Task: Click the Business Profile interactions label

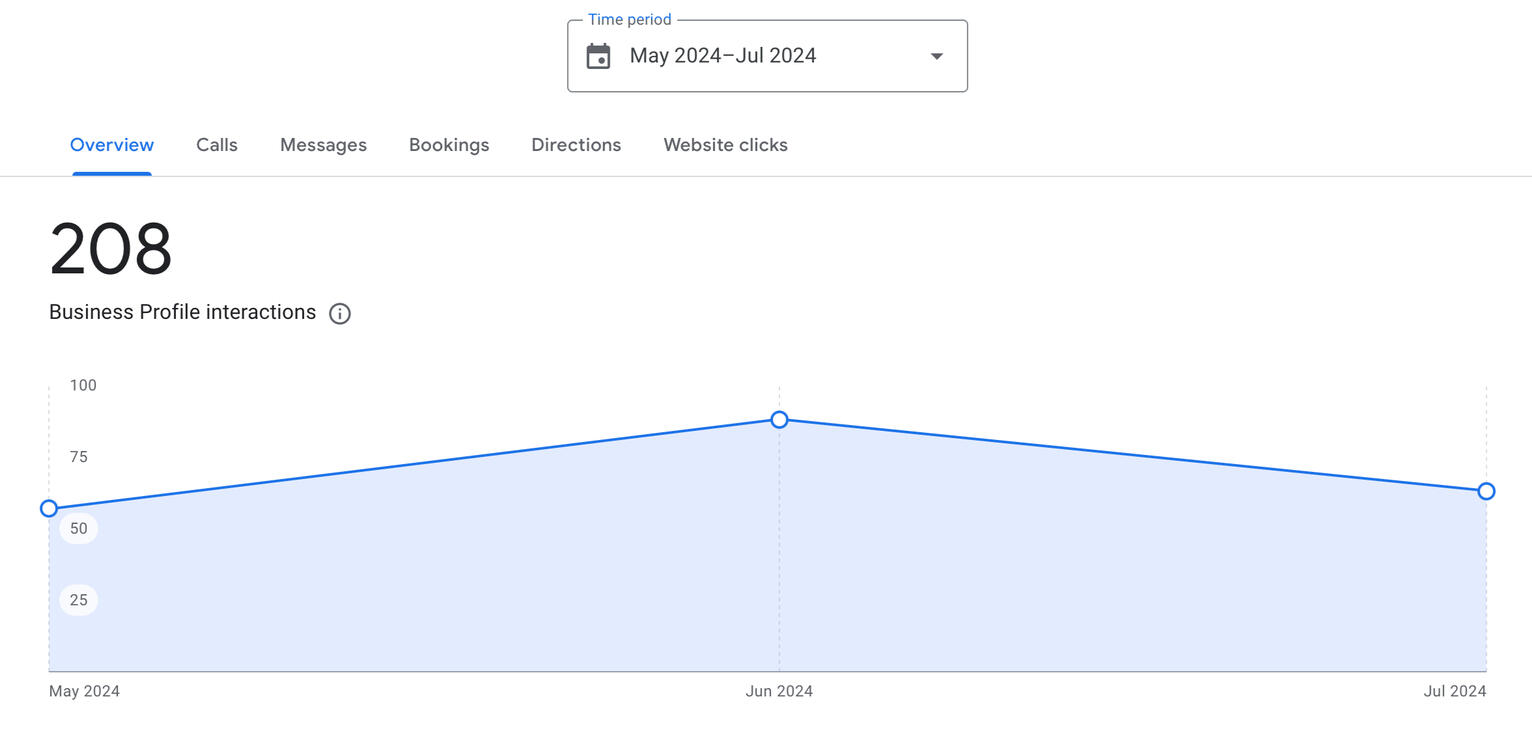Action: [181, 312]
